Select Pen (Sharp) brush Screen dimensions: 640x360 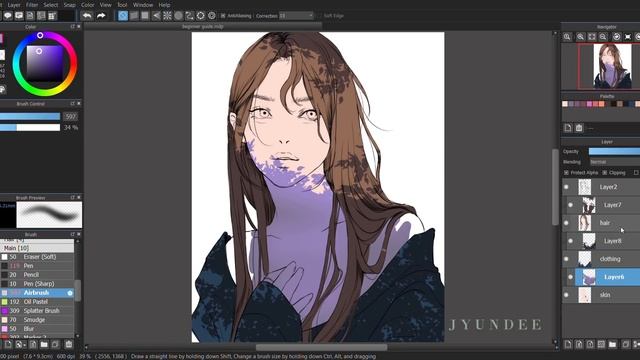tap(37, 284)
